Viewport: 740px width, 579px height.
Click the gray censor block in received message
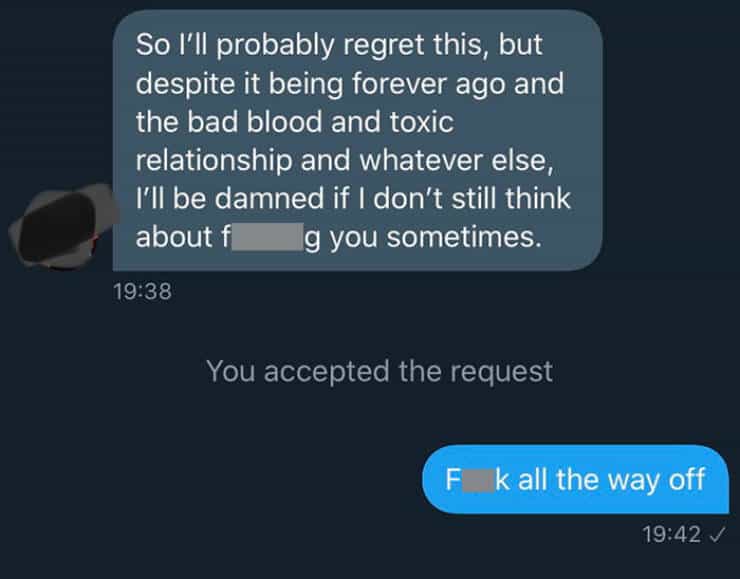pos(268,238)
